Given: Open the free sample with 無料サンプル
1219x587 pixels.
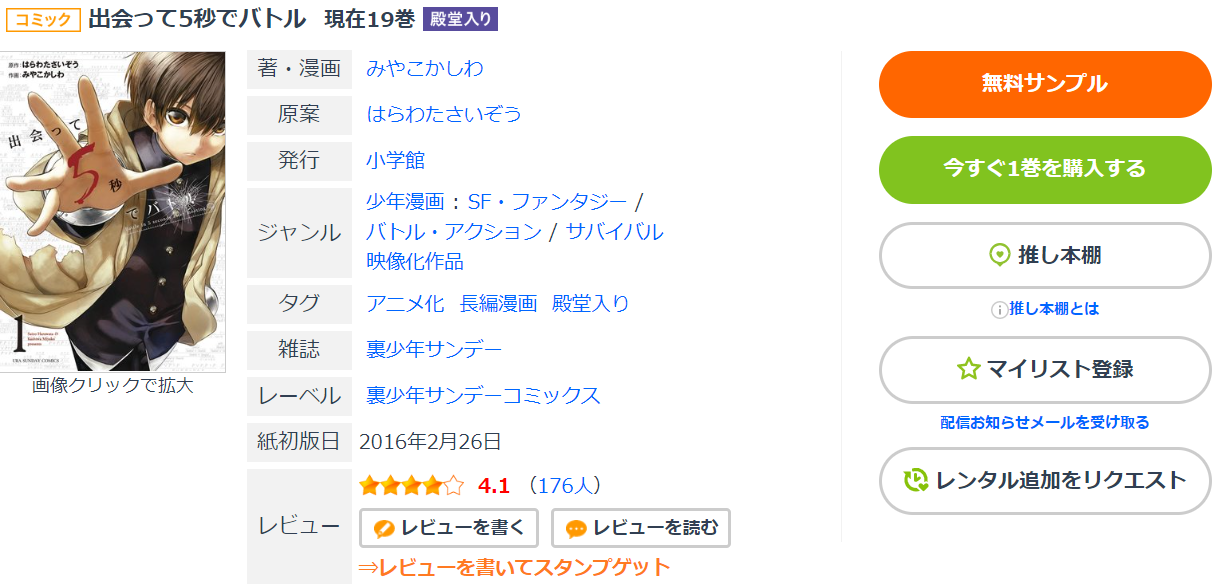Looking at the screenshot, I should point(1045,84).
